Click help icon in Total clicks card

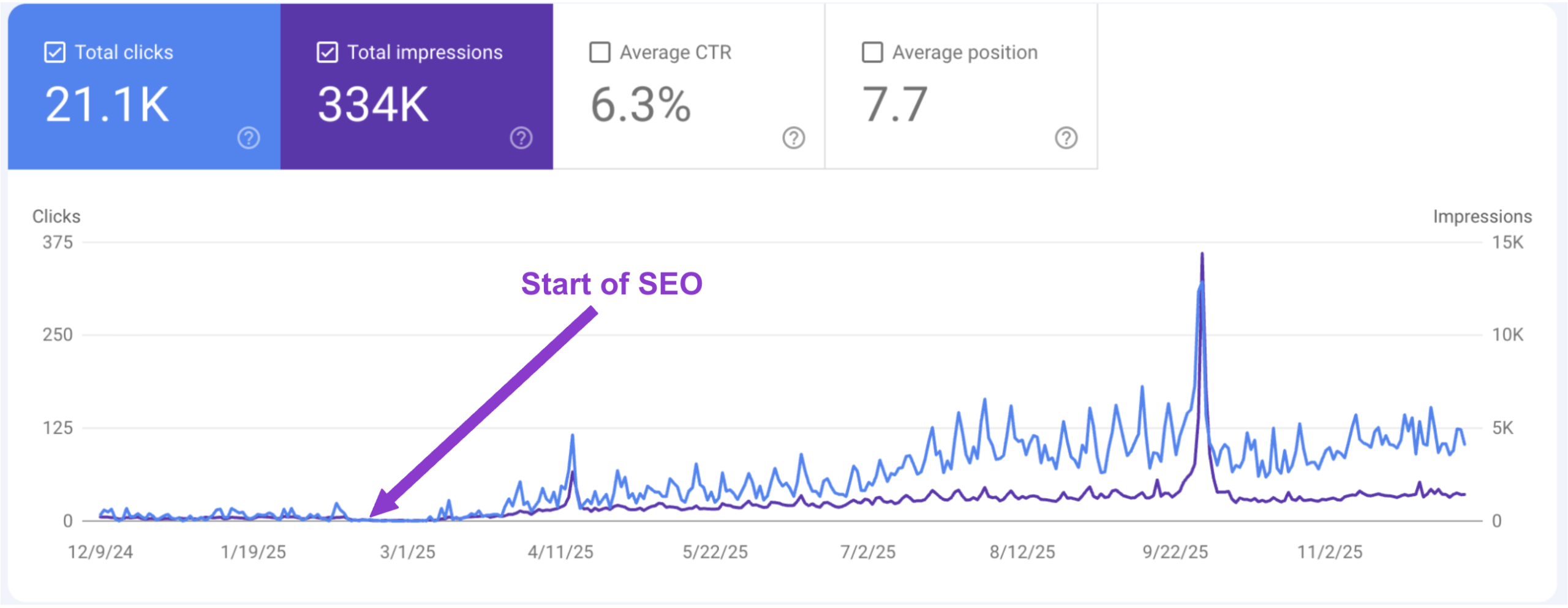[249, 138]
